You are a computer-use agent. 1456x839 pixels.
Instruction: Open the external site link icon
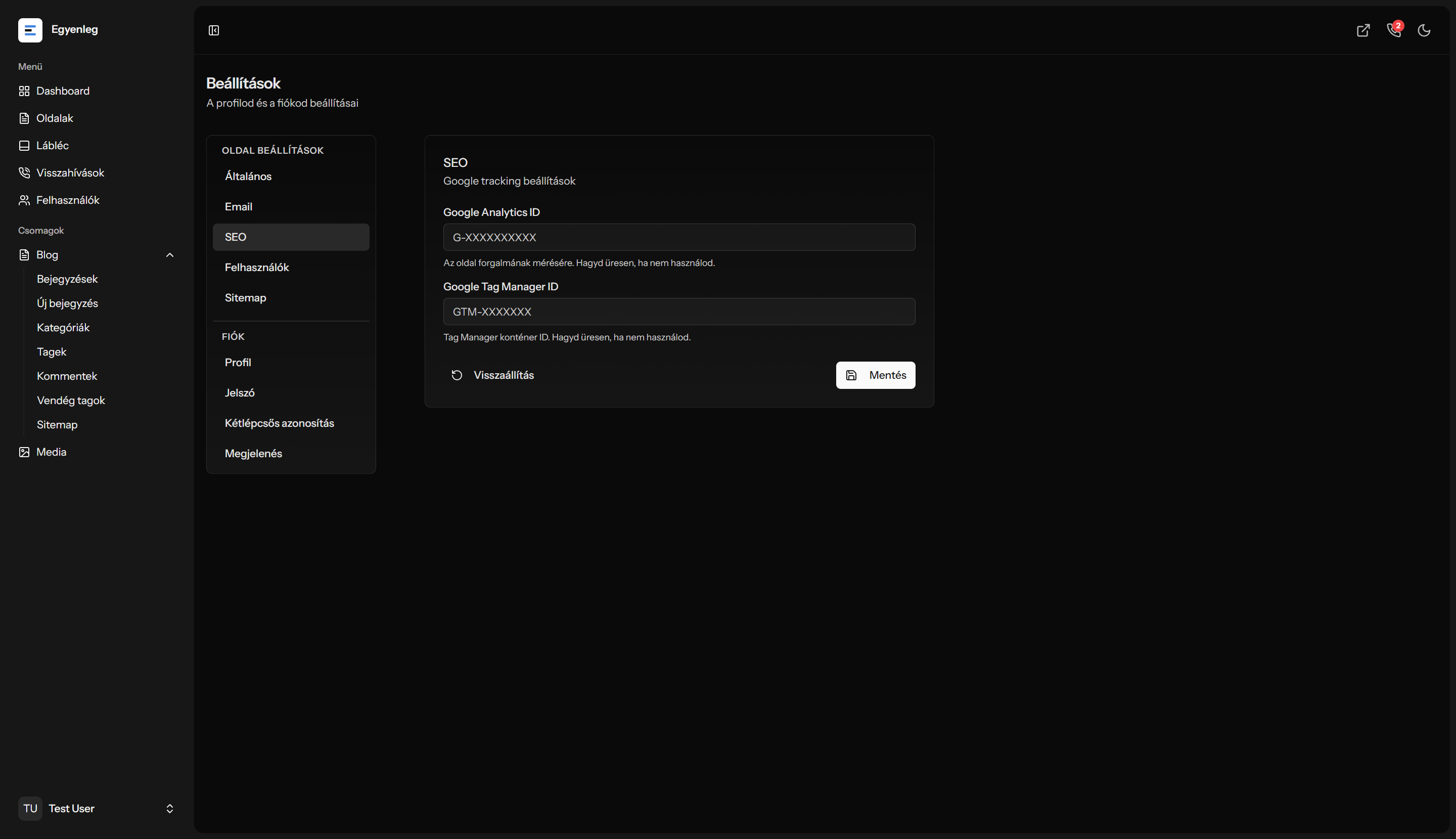1363,30
